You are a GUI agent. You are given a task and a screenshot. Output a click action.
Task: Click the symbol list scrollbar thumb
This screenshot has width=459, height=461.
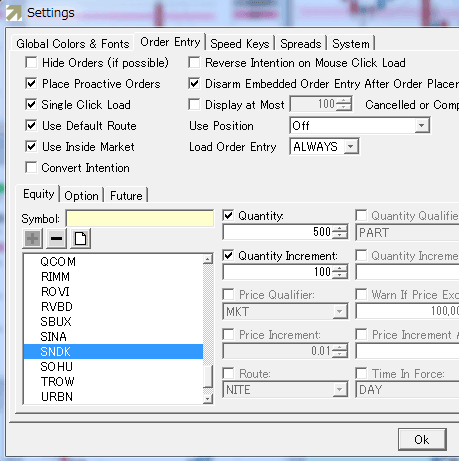coord(208,376)
